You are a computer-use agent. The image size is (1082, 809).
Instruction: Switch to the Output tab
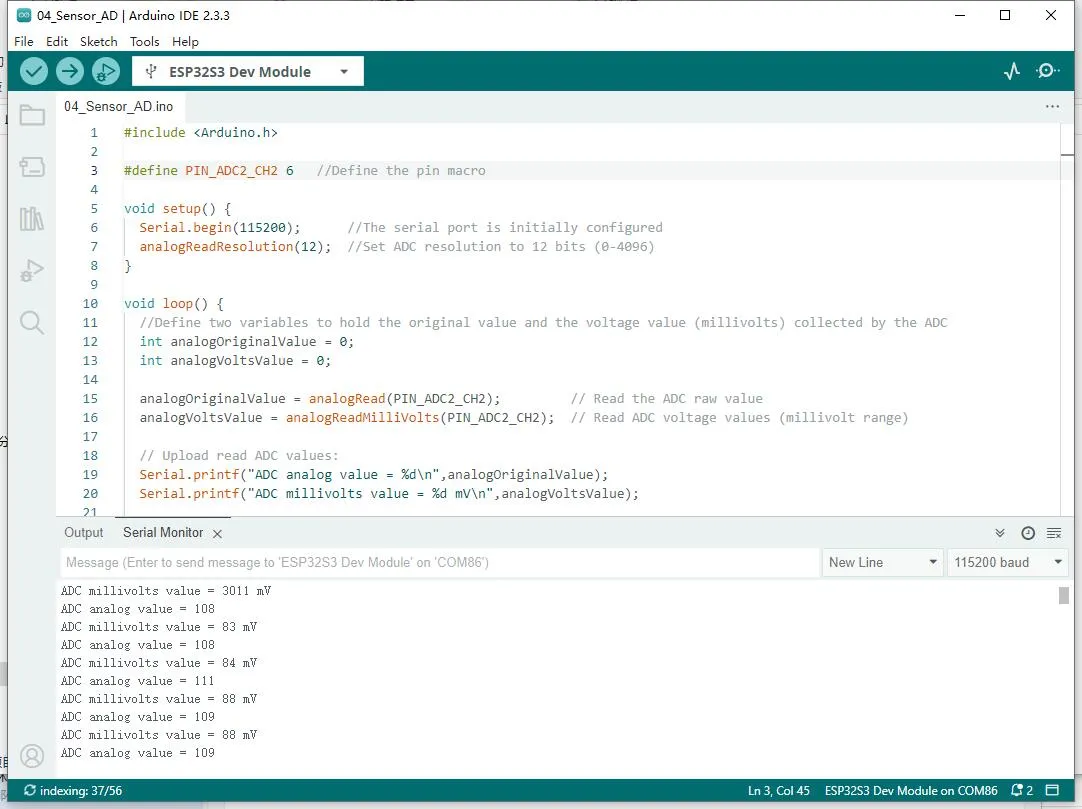[84, 533]
